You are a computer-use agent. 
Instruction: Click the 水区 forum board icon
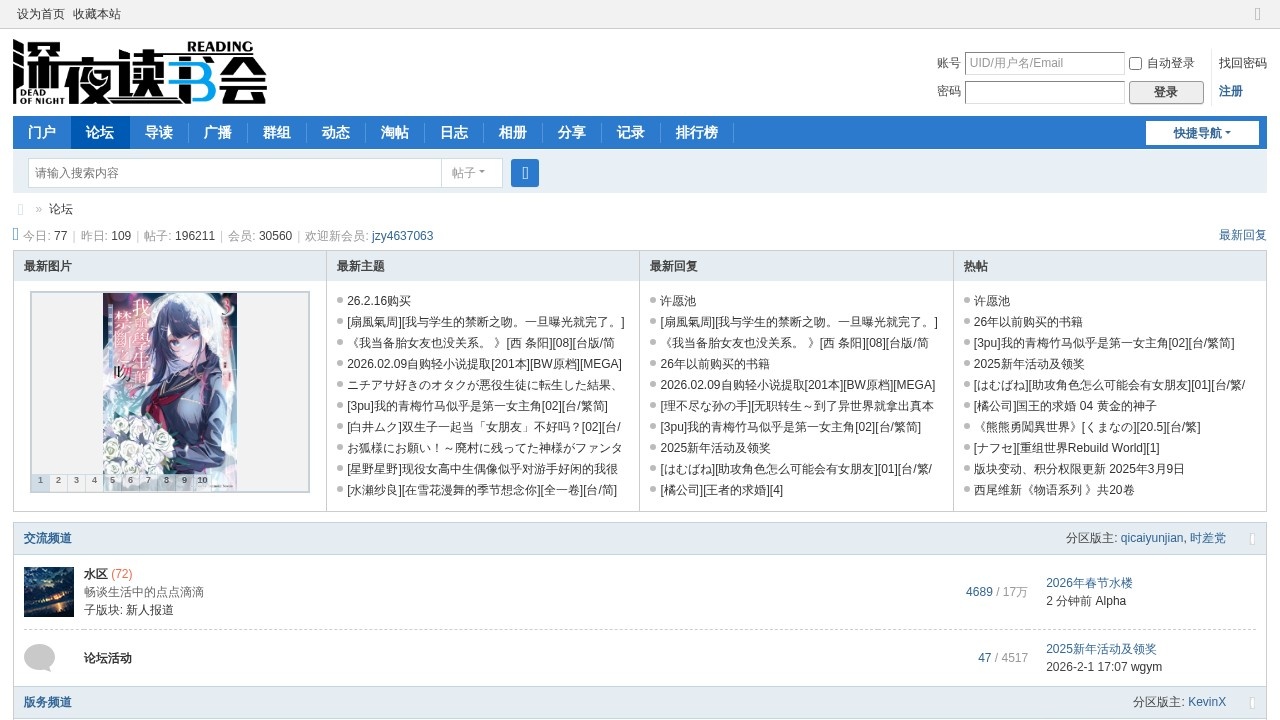point(49,592)
